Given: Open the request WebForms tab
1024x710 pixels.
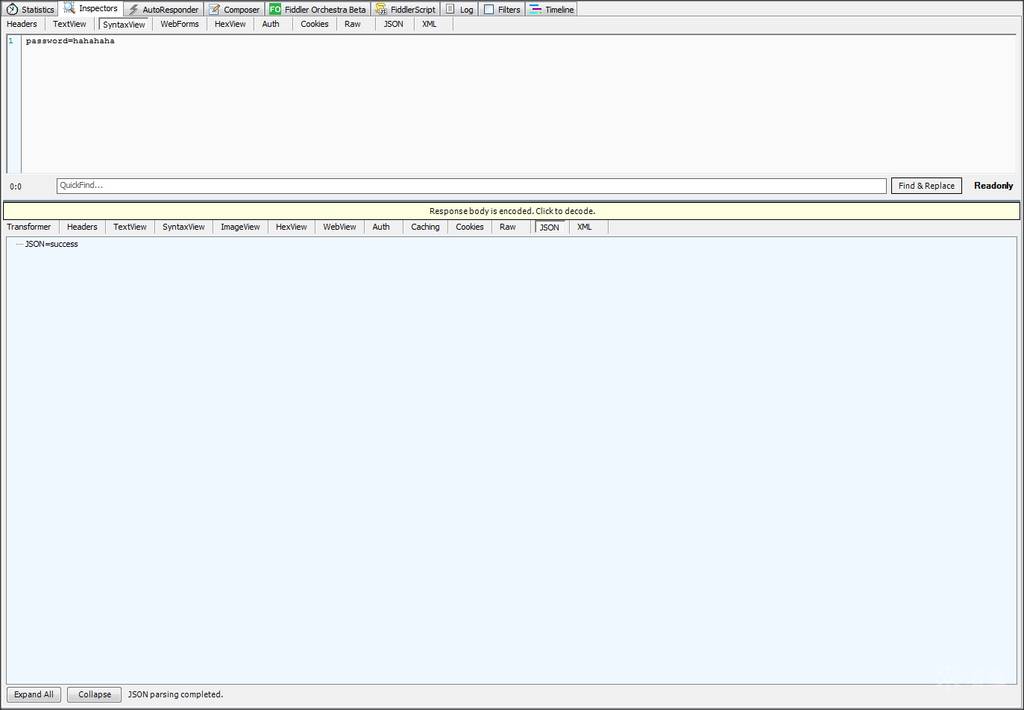Looking at the screenshot, I should (x=180, y=24).
